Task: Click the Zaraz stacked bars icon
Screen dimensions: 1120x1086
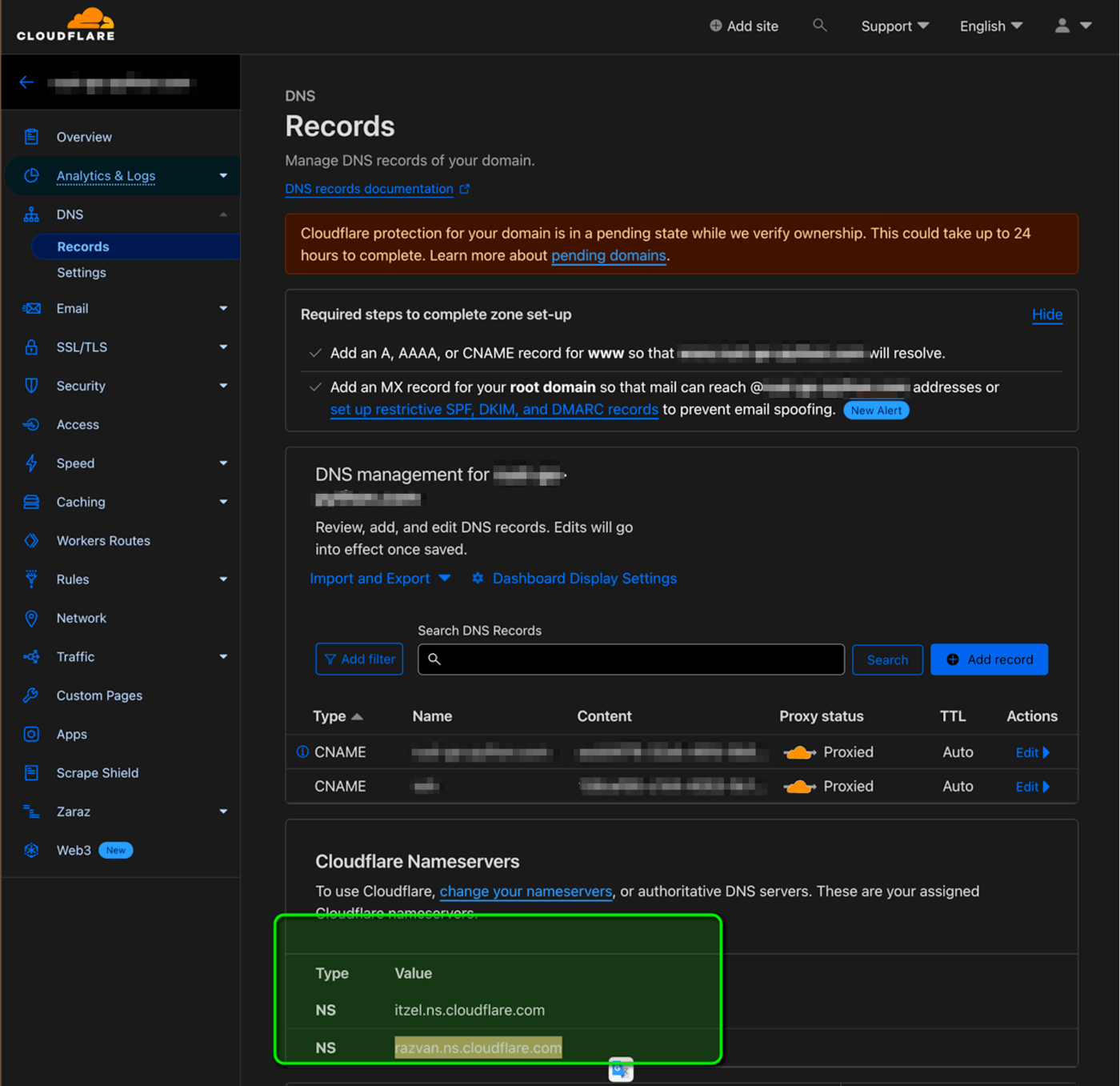Action: coord(31,811)
